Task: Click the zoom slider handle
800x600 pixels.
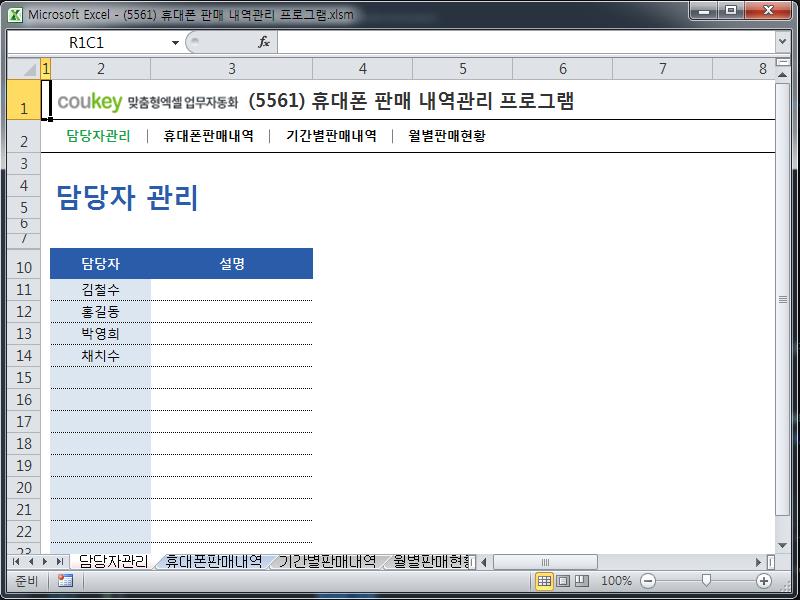Action: point(706,580)
